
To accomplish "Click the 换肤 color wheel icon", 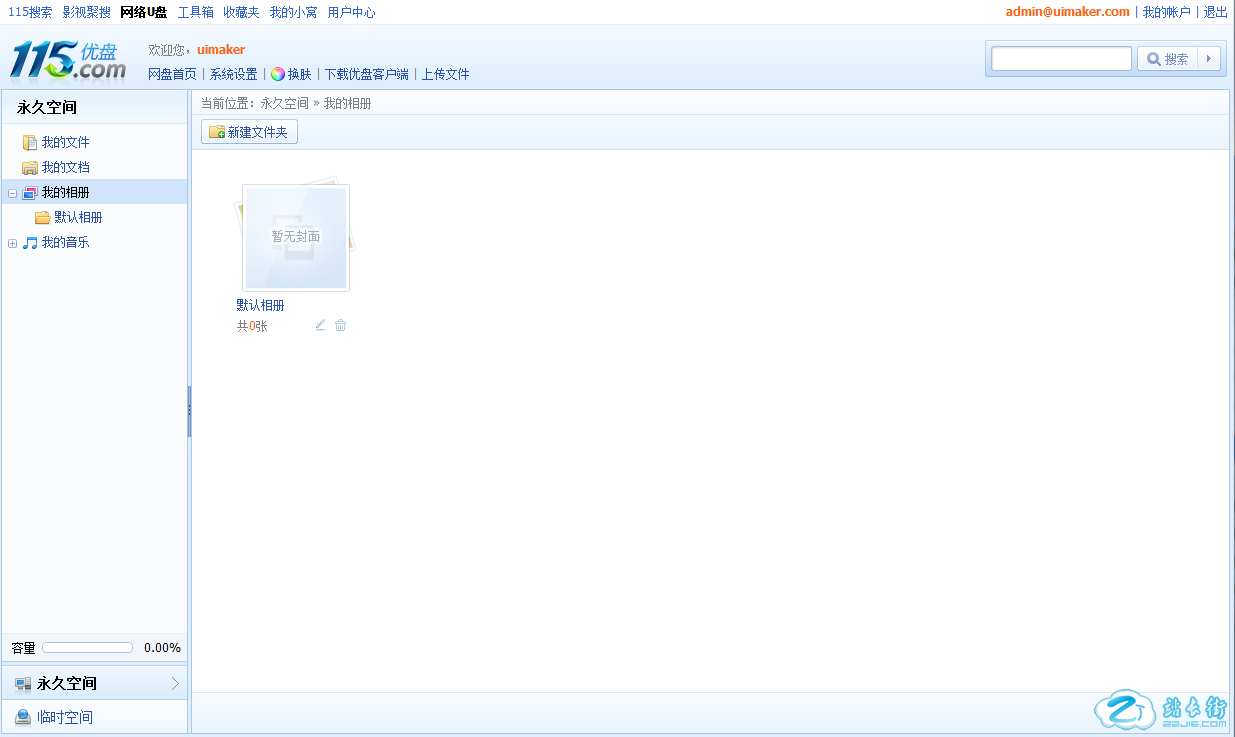I will pyautogui.click(x=278, y=74).
